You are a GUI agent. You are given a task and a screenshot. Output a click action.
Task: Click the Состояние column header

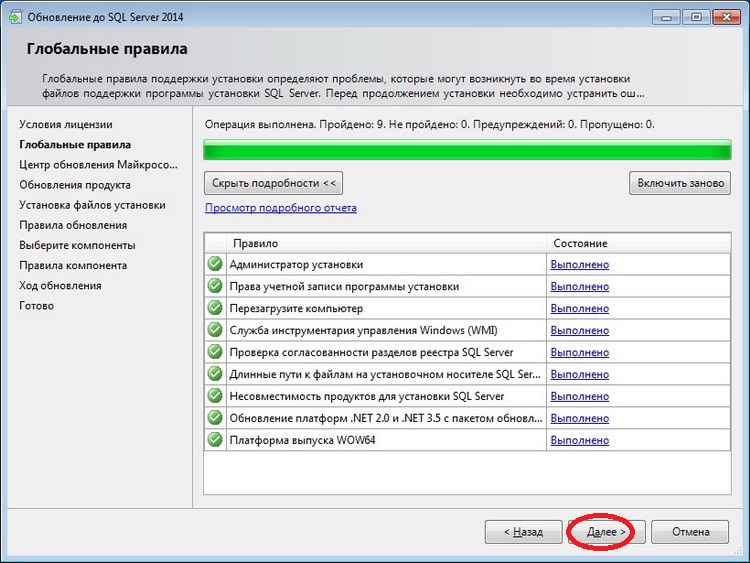pyautogui.click(x=639, y=243)
